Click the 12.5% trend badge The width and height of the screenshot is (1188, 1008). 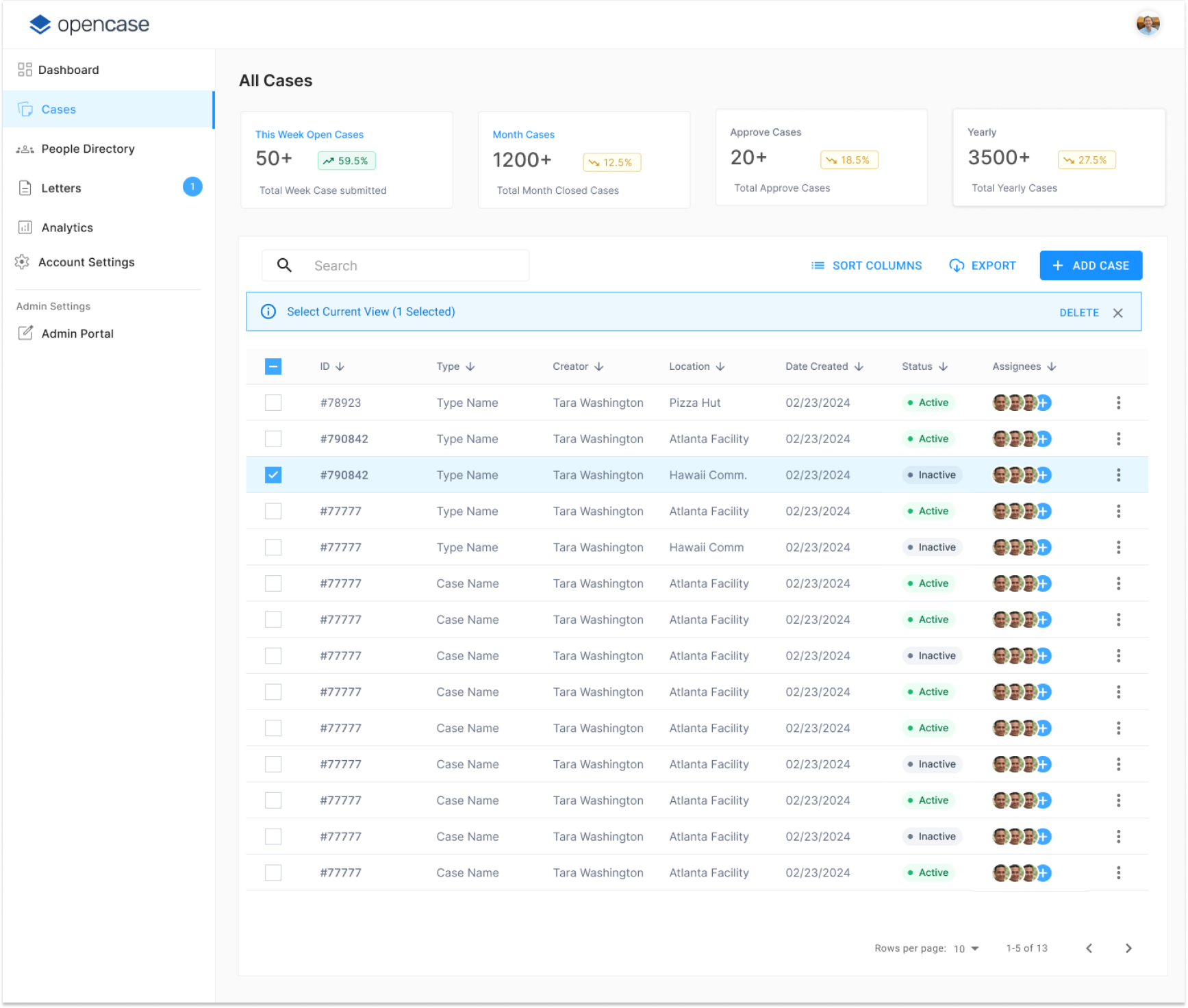611,162
